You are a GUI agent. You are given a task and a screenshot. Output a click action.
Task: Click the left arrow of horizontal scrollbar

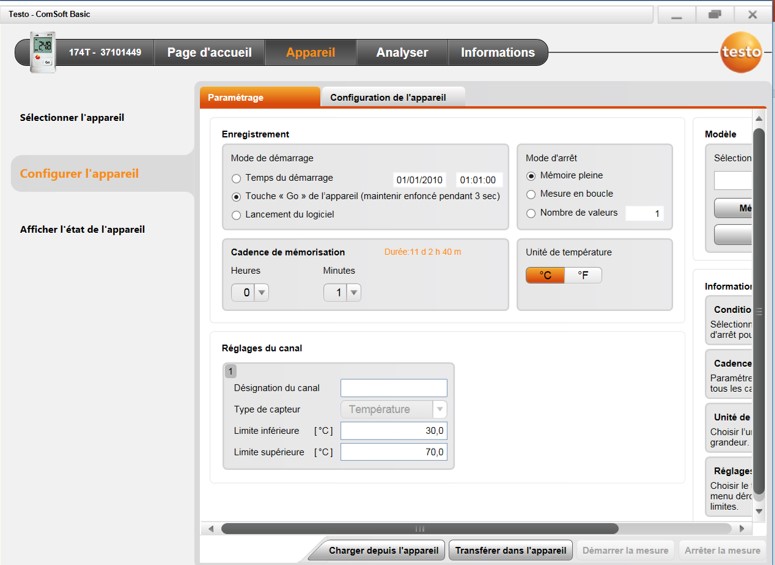pyautogui.click(x=211, y=529)
